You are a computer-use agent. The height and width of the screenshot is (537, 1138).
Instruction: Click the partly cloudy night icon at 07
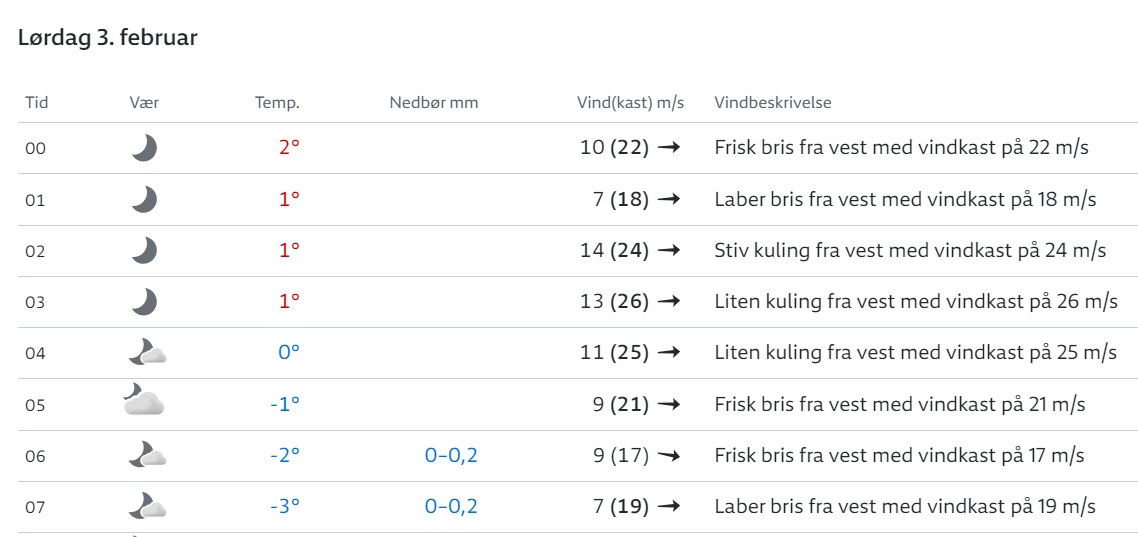tap(147, 506)
